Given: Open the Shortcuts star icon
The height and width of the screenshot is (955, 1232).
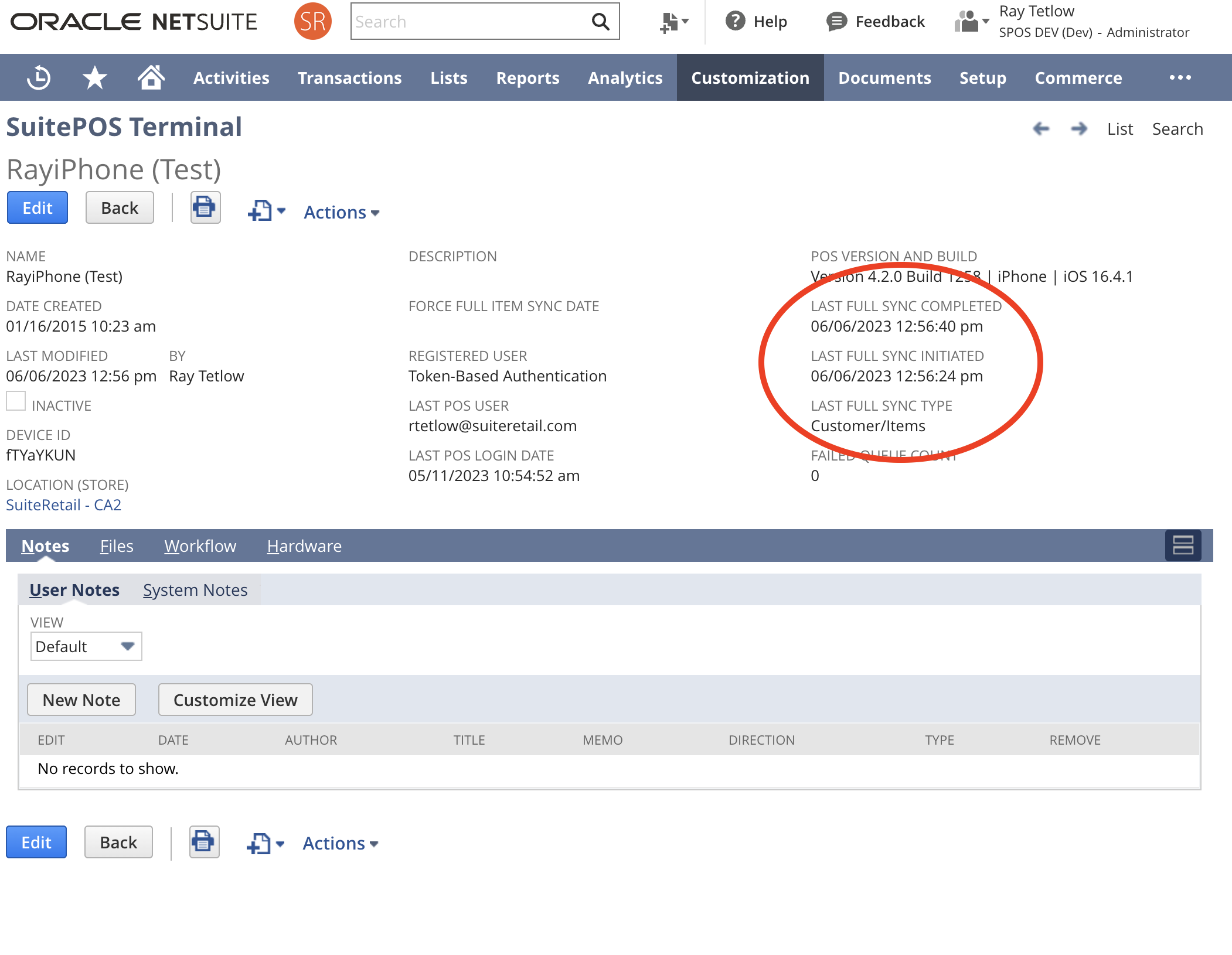Looking at the screenshot, I should [94, 78].
